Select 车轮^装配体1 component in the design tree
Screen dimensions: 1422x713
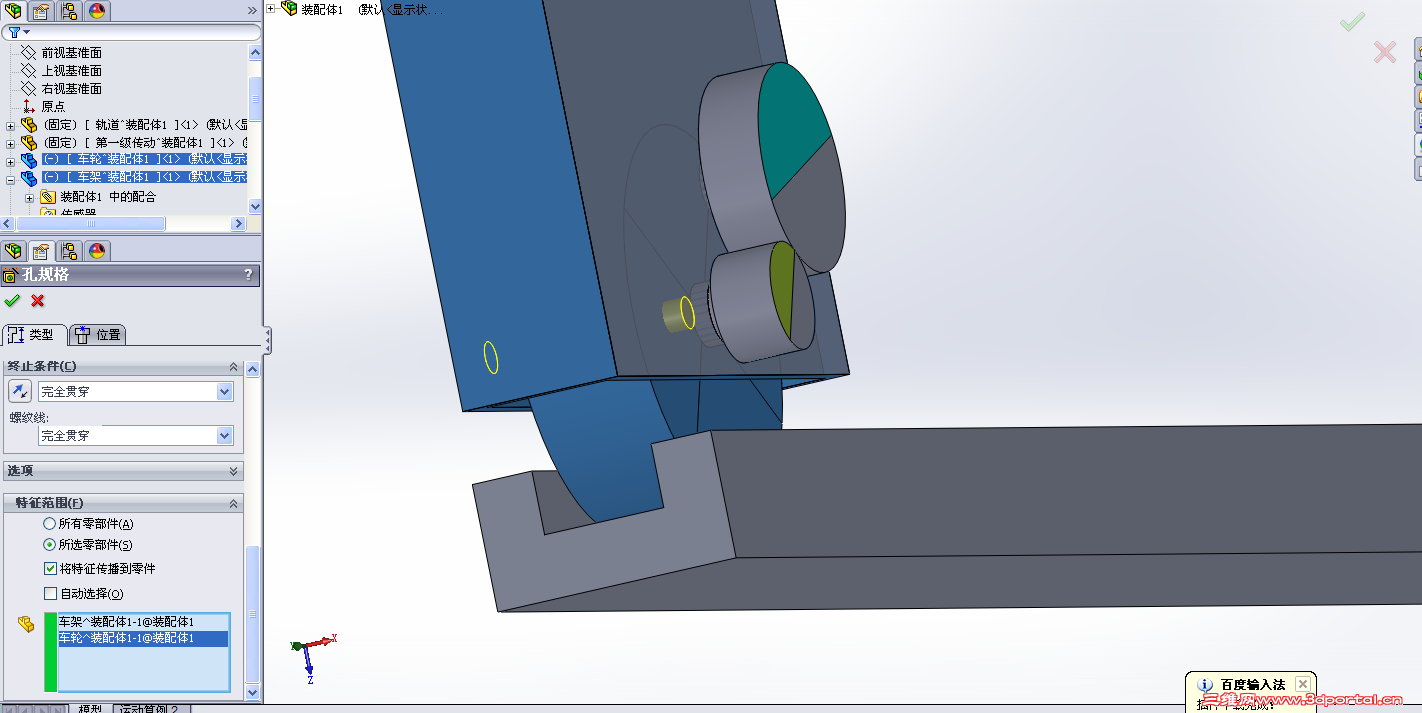(146, 159)
